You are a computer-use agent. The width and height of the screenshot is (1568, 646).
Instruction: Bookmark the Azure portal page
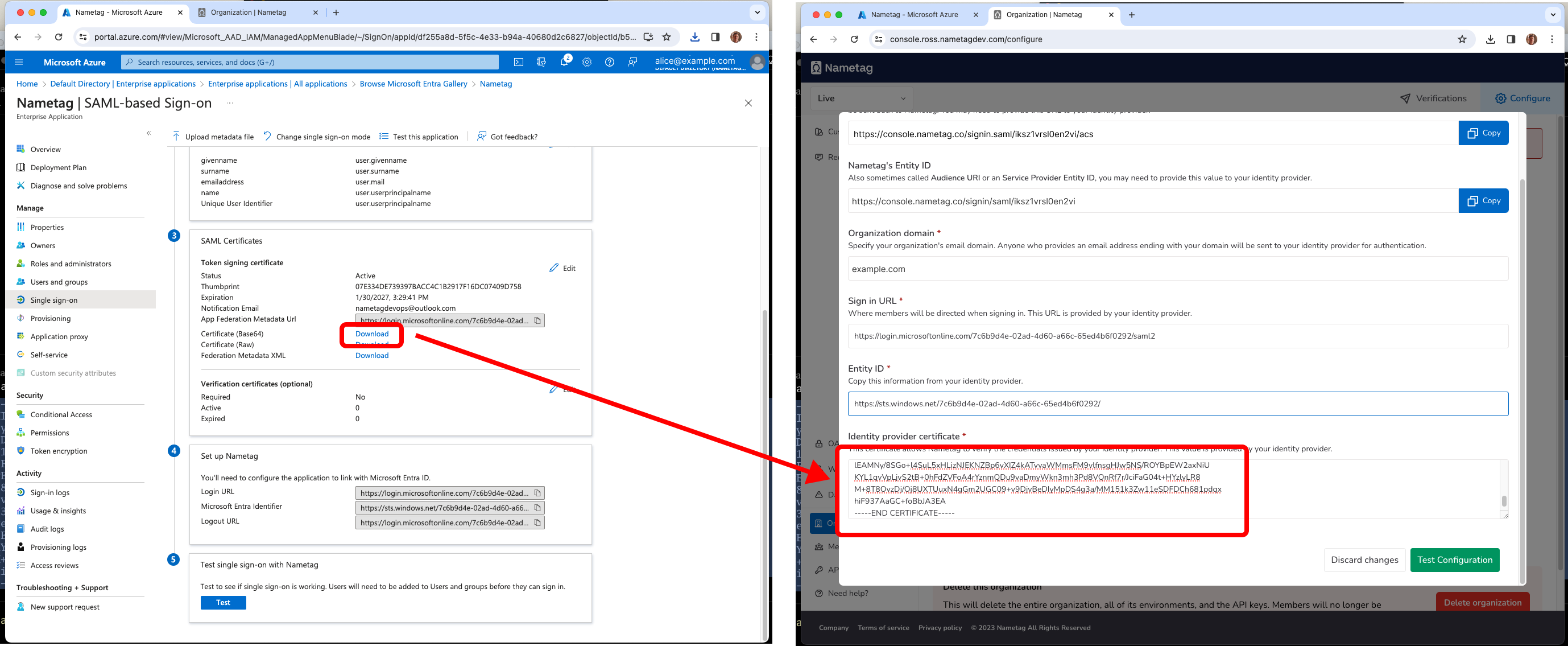pos(667,37)
